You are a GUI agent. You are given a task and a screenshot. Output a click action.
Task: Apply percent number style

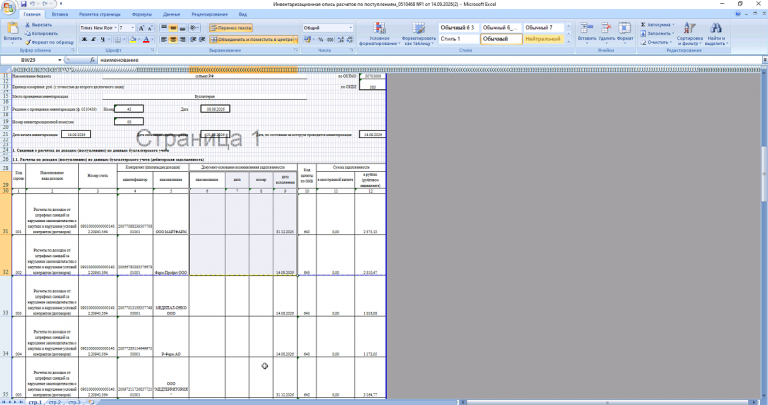(x=320, y=39)
